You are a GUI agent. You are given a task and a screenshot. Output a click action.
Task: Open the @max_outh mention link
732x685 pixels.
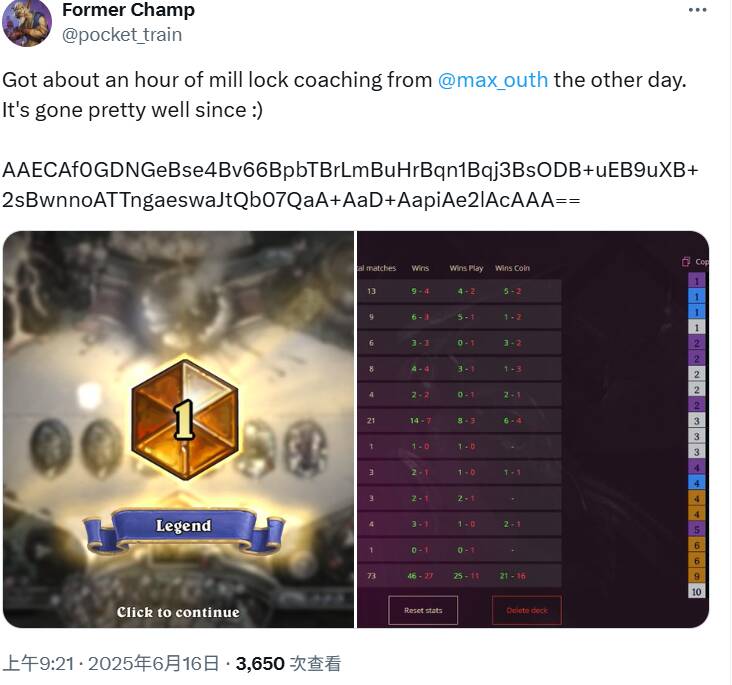(x=493, y=80)
